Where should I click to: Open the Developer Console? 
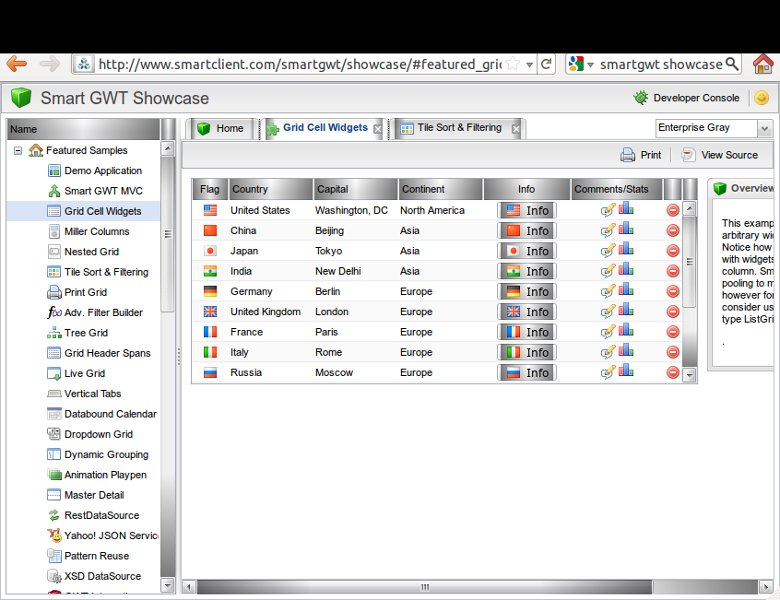(x=687, y=98)
